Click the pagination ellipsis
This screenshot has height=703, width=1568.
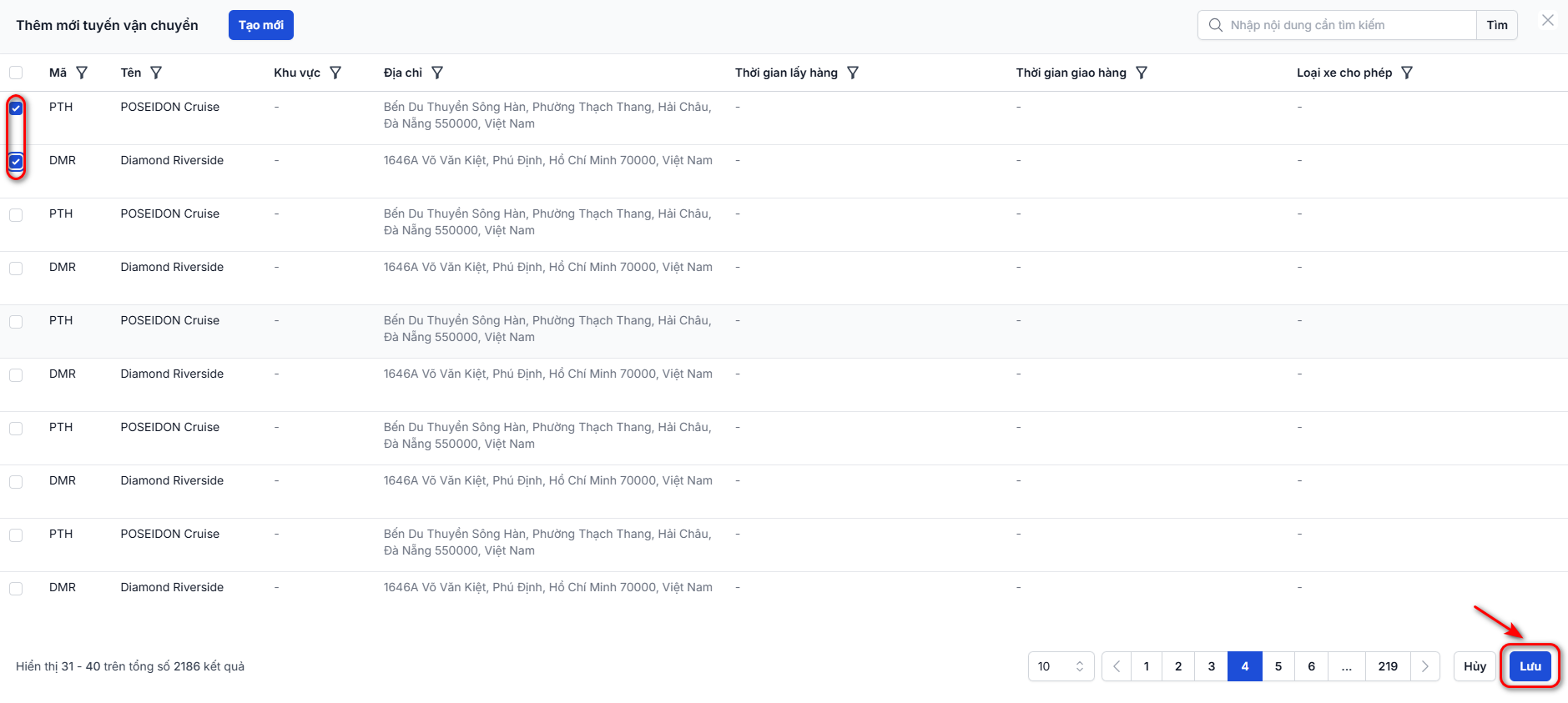point(1347,666)
